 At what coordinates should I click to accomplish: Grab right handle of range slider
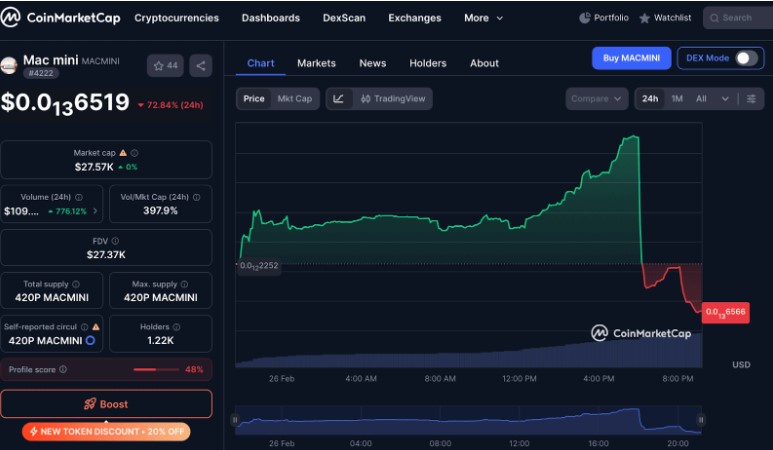(701, 420)
